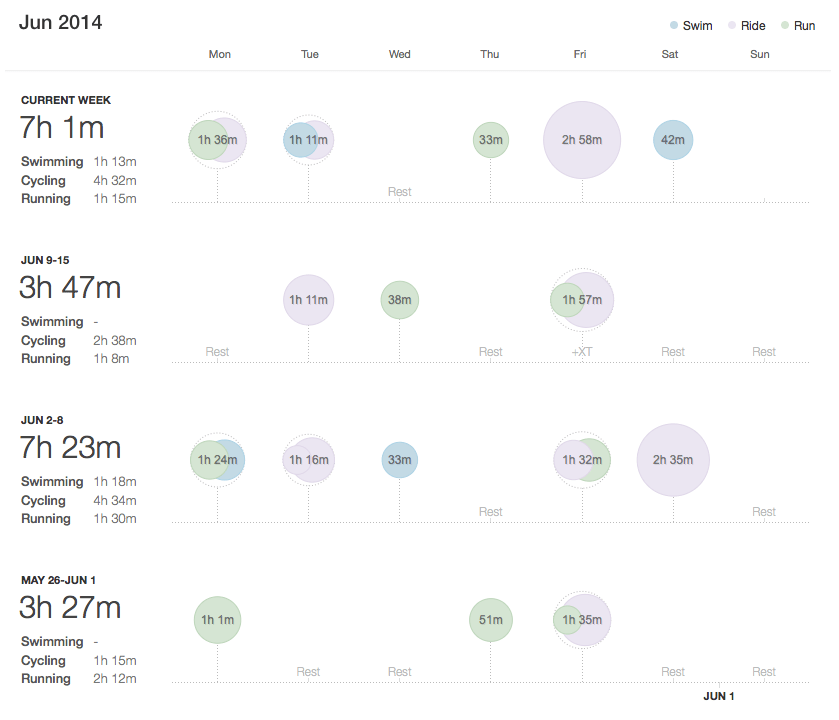Viewport: 839px width, 720px height.
Task: Open the Jun 2014 month selector
Action: point(60,22)
